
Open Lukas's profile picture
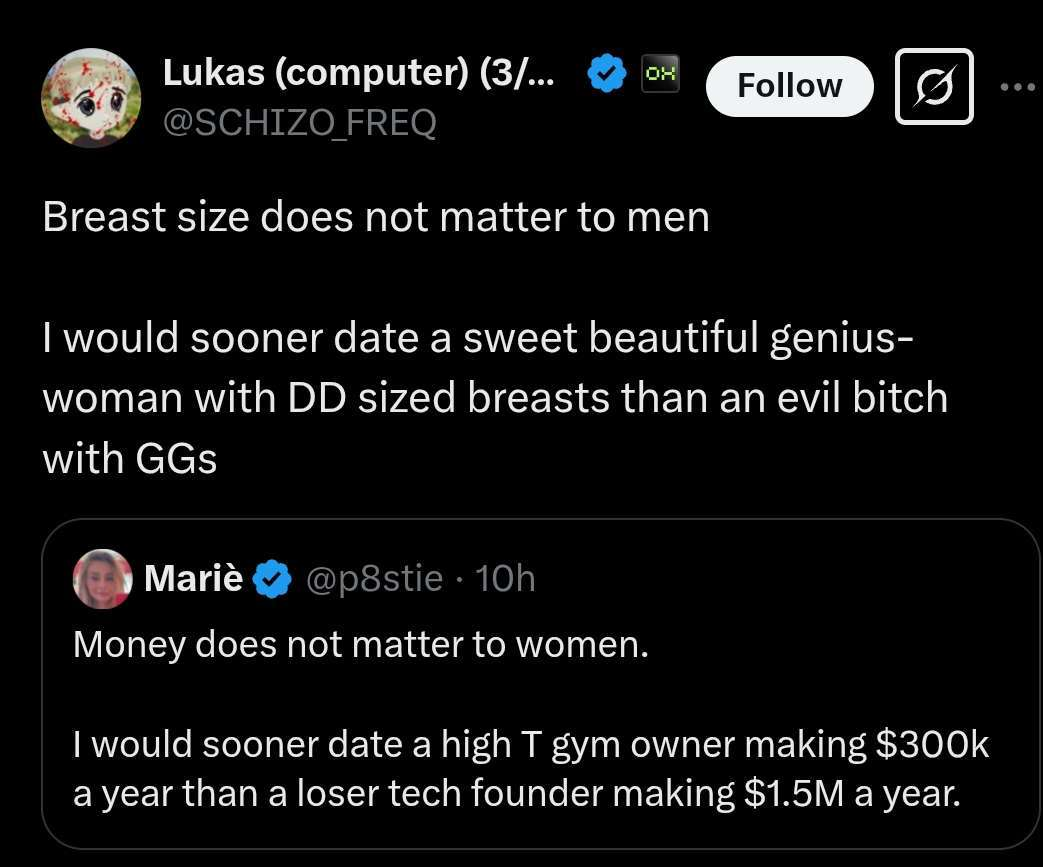coord(90,97)
